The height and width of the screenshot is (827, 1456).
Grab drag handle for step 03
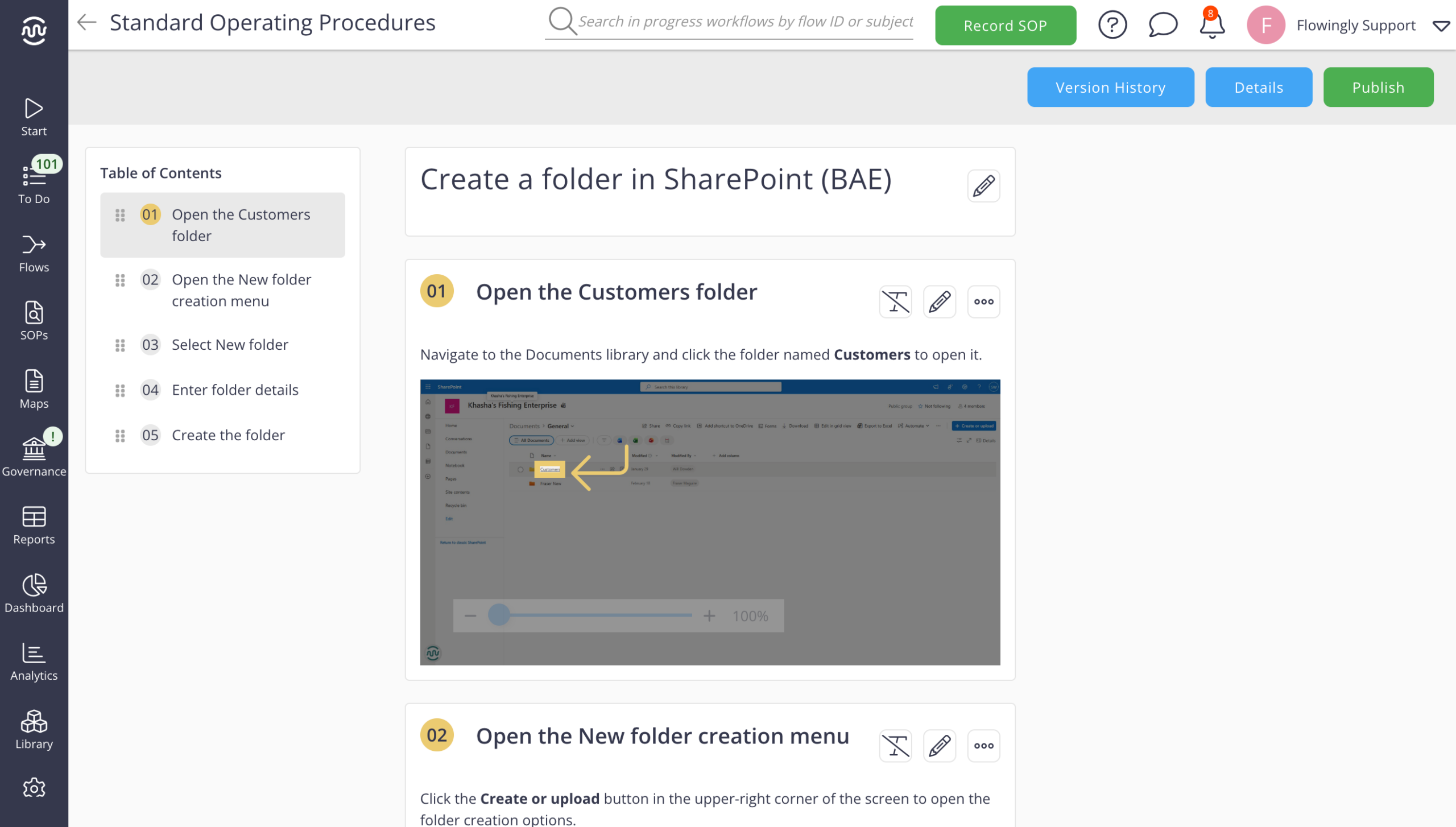[120, 345]
